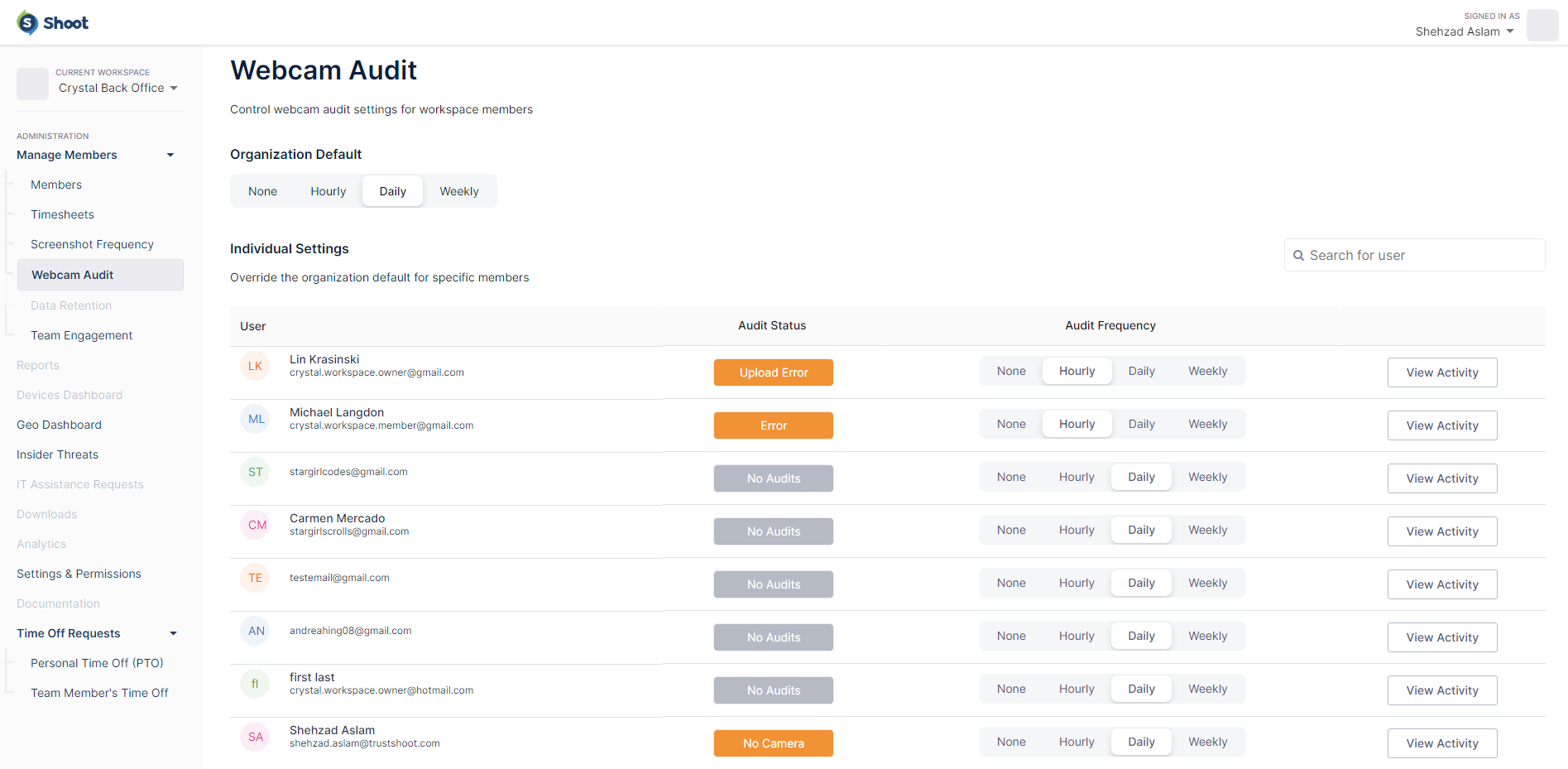1568x769 pixels.
Task: Collapse the Manage Members section
Action: tap(170, 155)
